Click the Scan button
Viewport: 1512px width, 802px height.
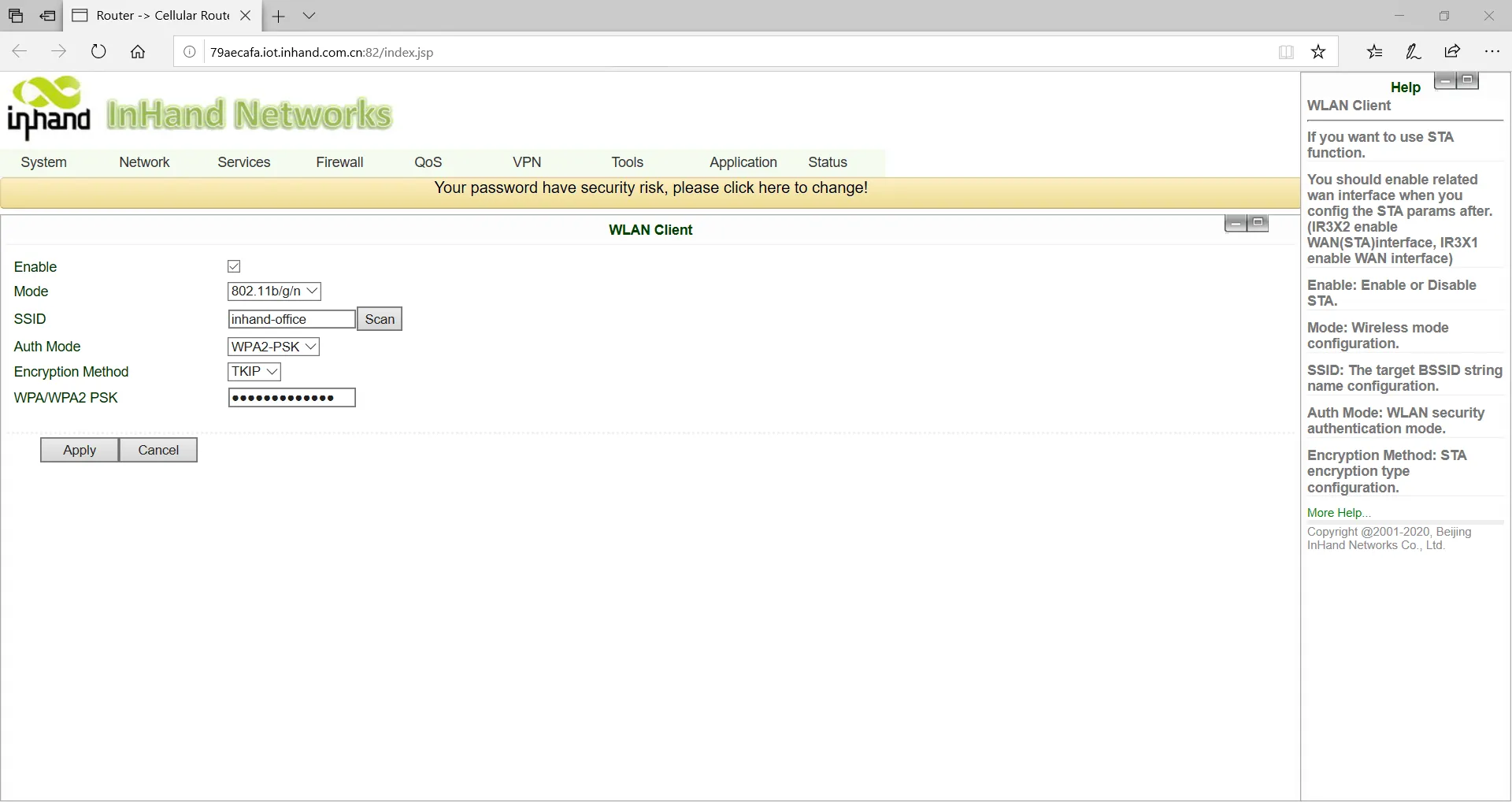pyautogui.click(x=380, y=319)
